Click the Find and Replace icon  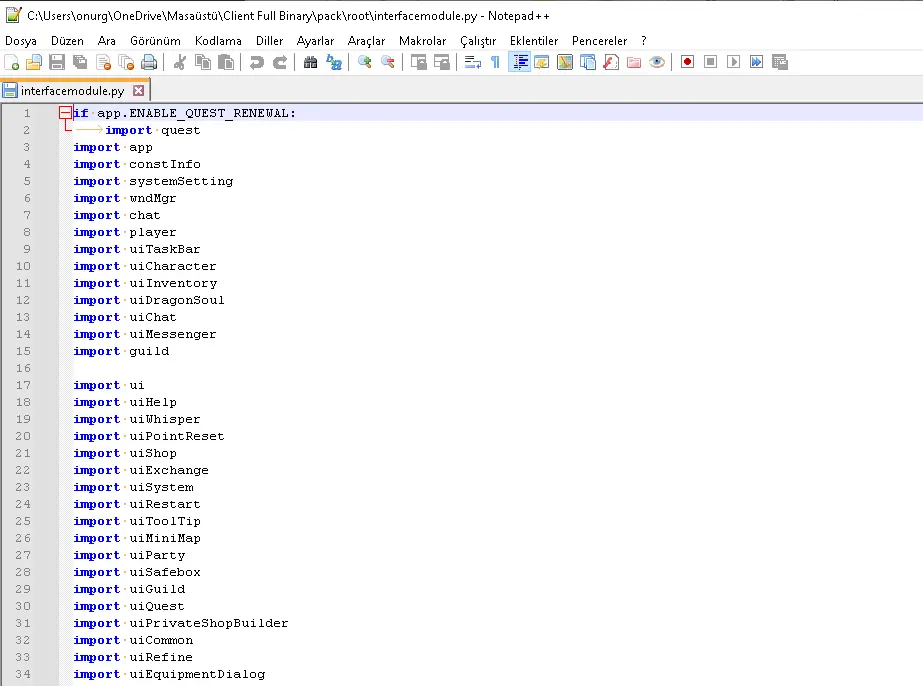pyautogui.click(x=333, y=62)
